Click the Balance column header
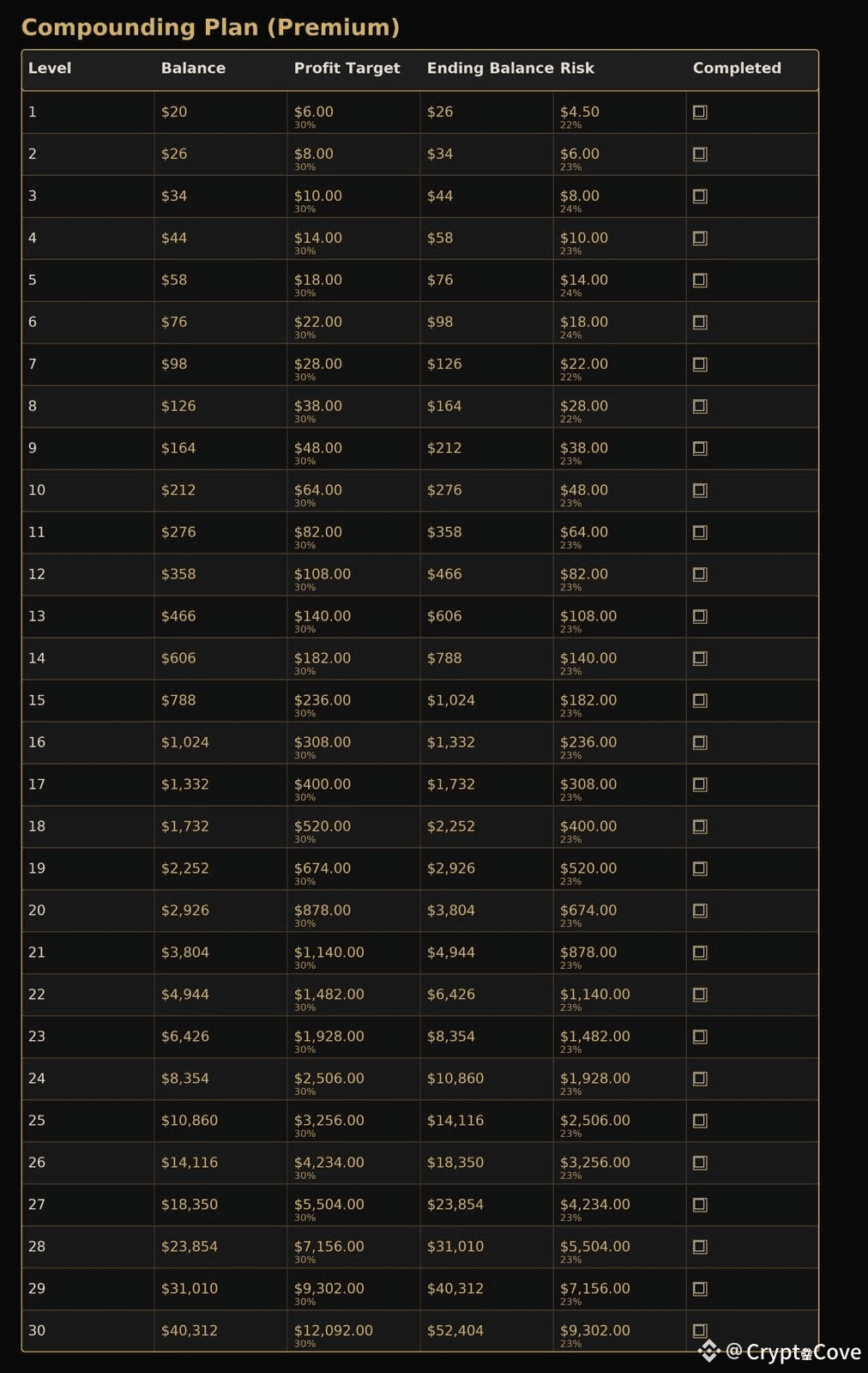Screen dimensions: 868x1373 tap(193, 68)
